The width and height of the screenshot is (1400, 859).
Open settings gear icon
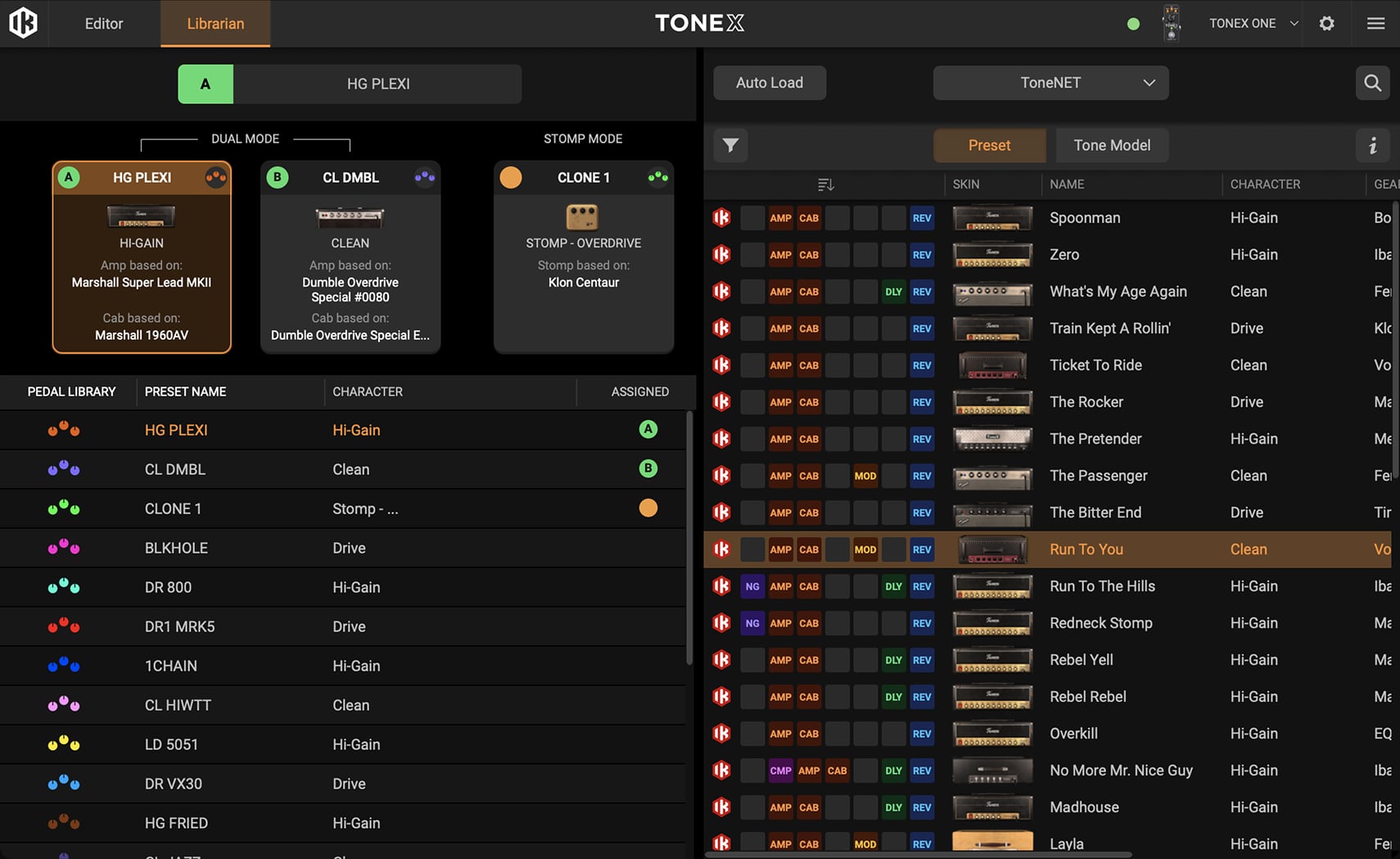click(x=1327, y=23)
